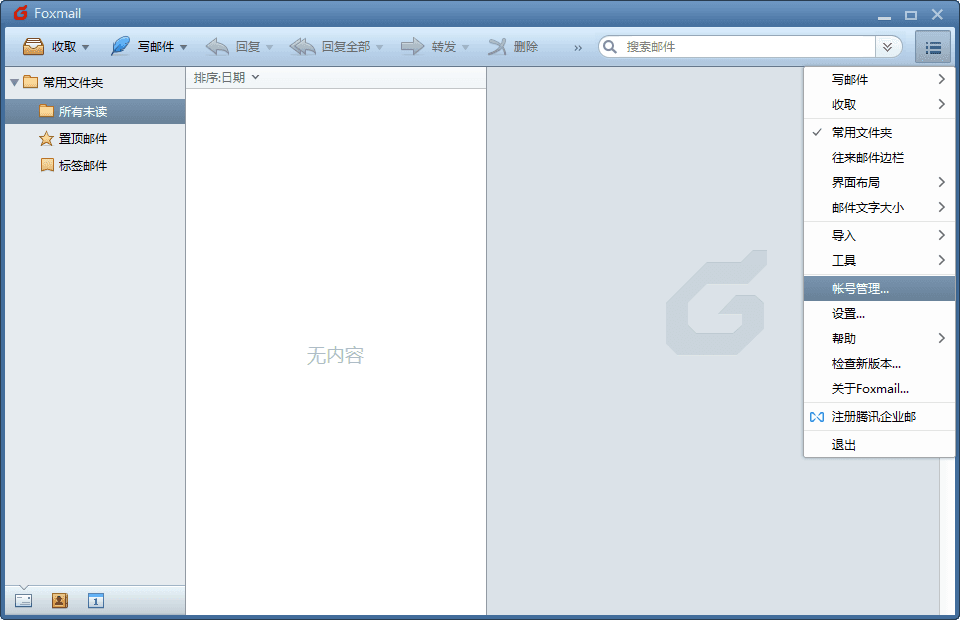
Task: Click 注册腾讯企业邮 link in menu
Action: click(x=873, y=416)
